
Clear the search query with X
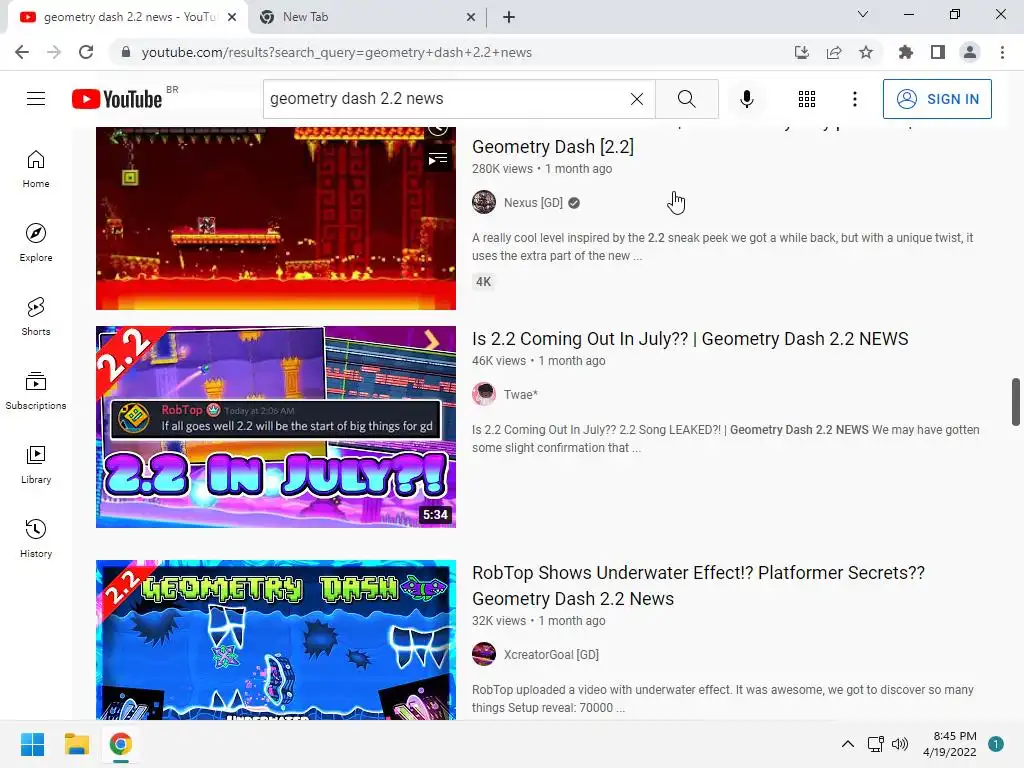point(637,99)
